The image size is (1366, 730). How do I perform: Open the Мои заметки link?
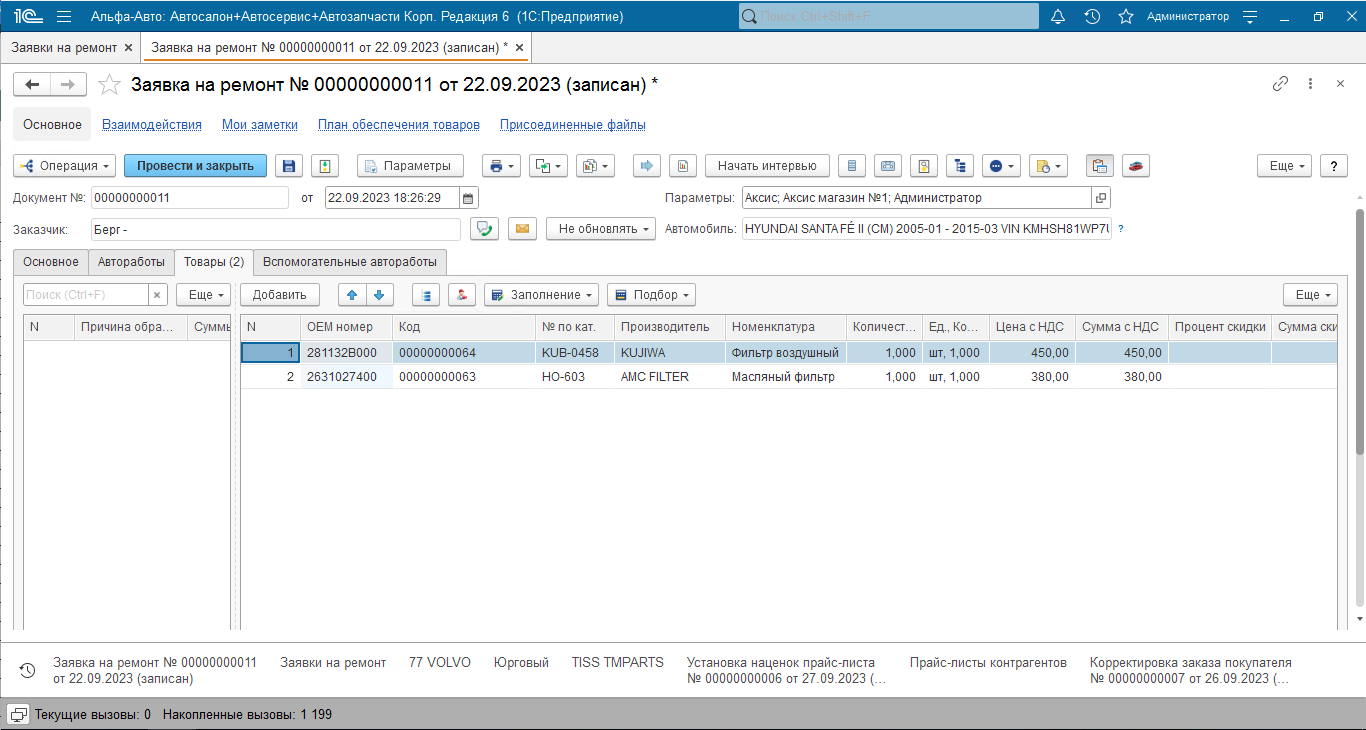pyautogui.click(x=260, y=125)
